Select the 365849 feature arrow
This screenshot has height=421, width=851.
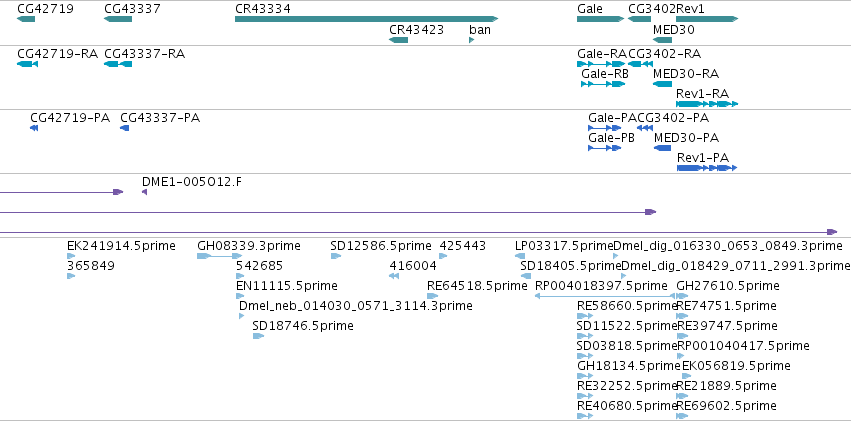(x=71, y=276)
